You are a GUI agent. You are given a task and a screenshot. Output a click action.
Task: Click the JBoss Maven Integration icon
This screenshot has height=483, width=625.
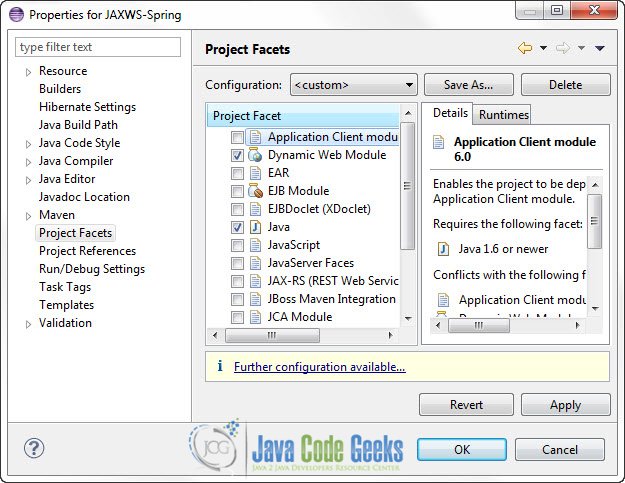pos(255,299)
